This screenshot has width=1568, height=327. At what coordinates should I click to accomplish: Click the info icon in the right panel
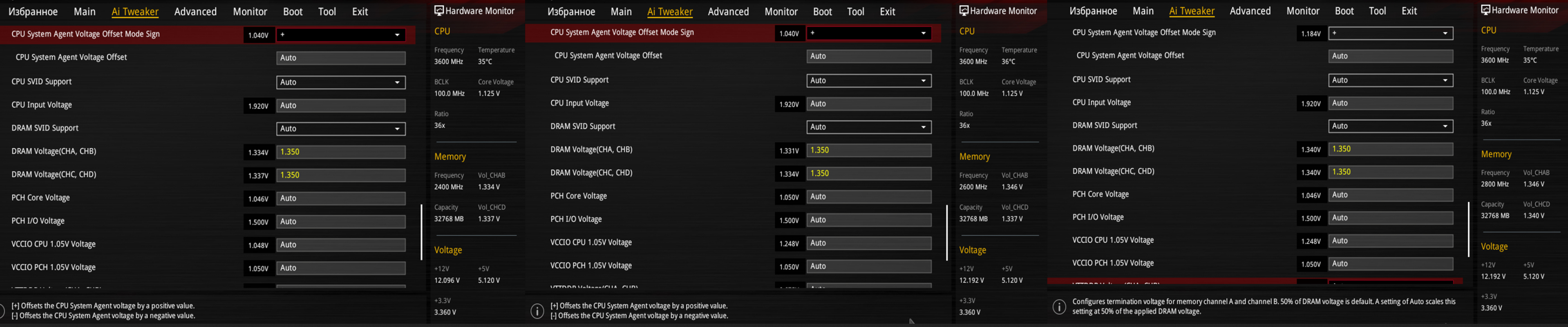pyautogui.click(x=1059, y=307)
